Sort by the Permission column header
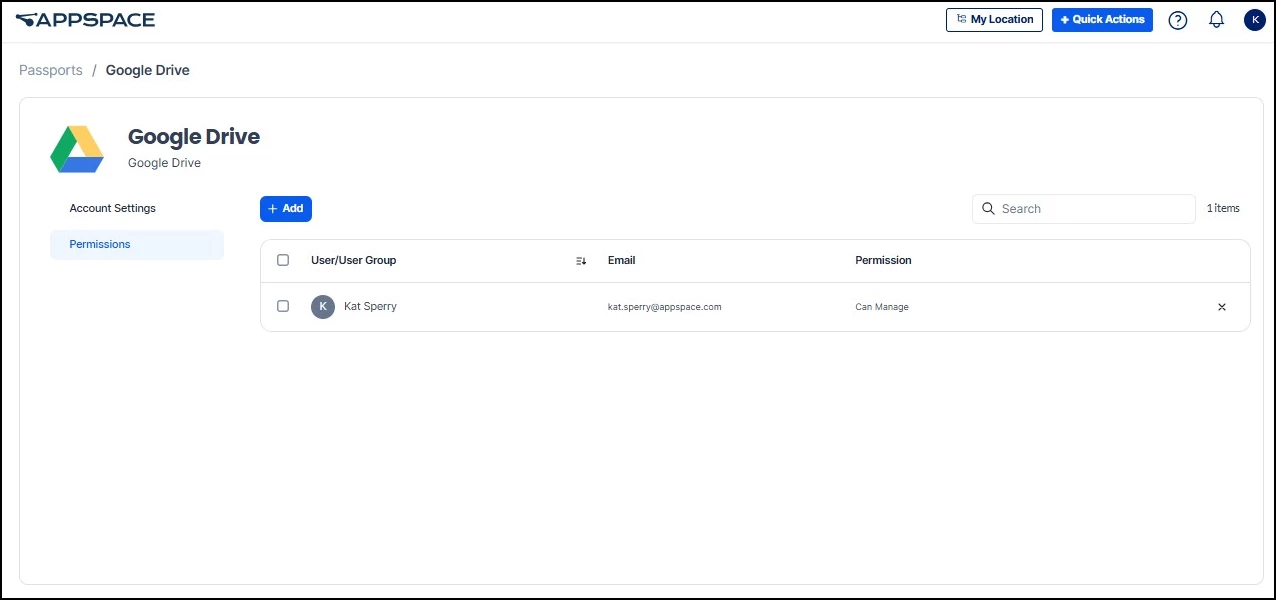1276x600 pixels. point(883,260)
